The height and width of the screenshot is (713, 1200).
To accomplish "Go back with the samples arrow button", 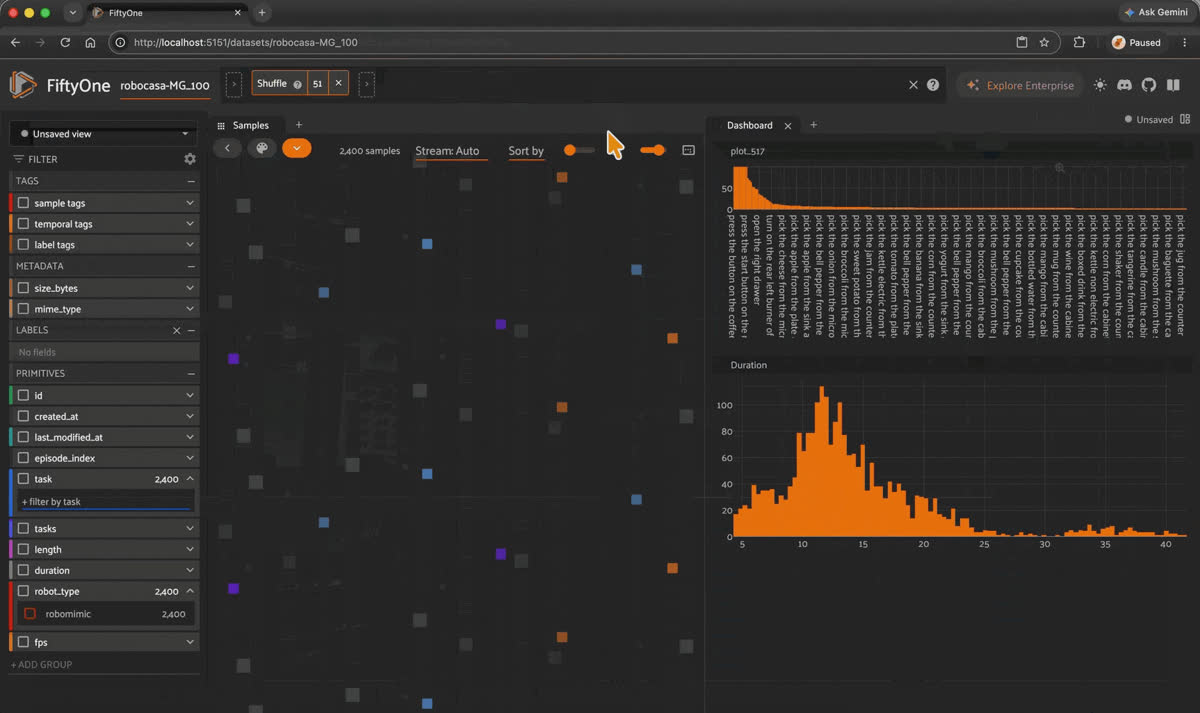I will [x=227, y=148].
